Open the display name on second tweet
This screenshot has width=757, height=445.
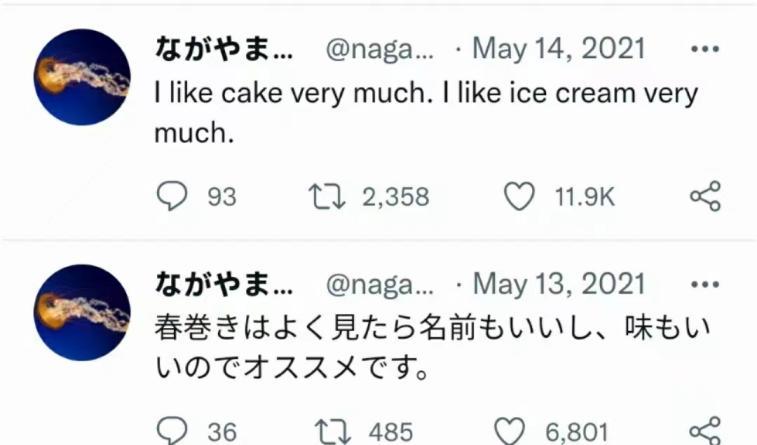[223, 284]
